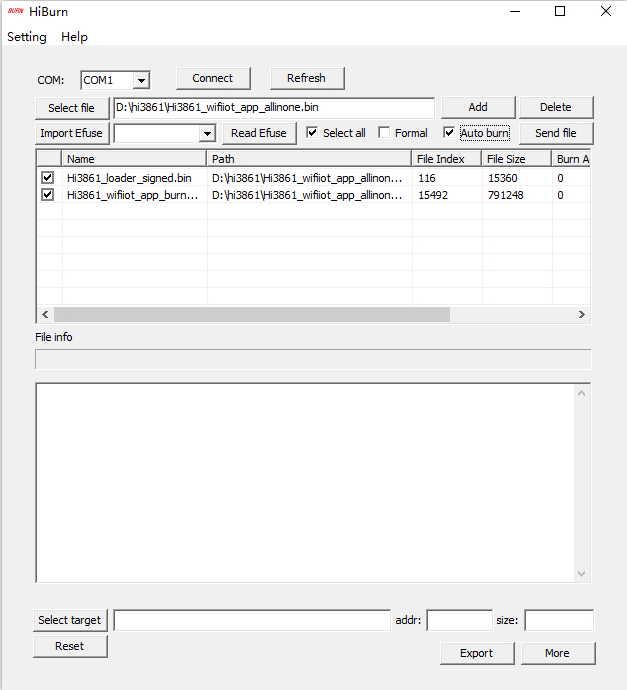
Task: Click the file list horizontal scrollbar thumb
Action: [250, 315]
